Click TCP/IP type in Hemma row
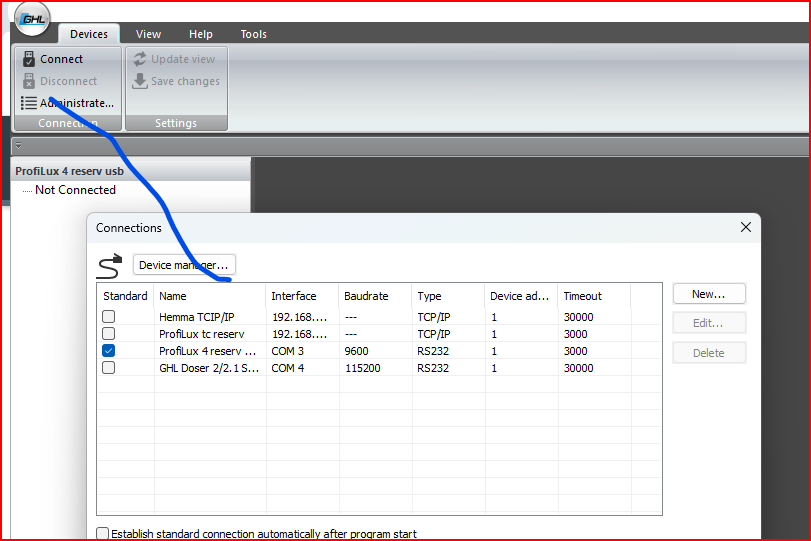This screenshot has height=541, width=811. [433, 317]
